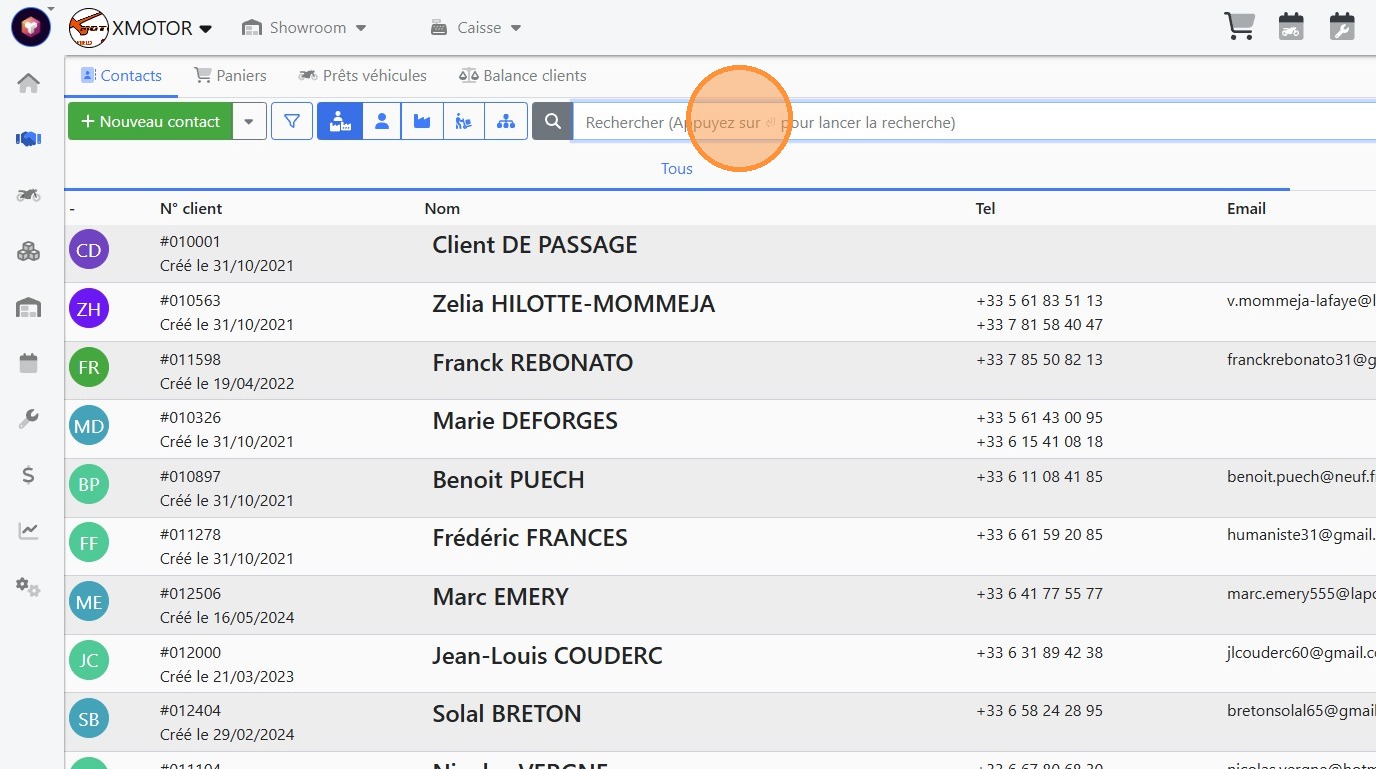The width and height of the screenshot is (1376, 769).
Task: Open the settings gears icon in sidebar
Action: [29, 587]
